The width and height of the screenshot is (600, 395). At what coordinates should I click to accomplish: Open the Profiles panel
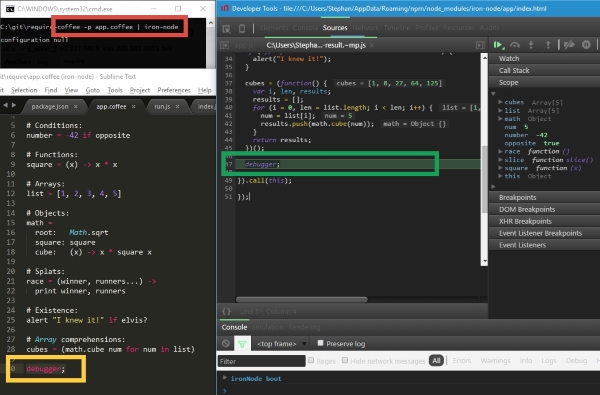[427, 28]
